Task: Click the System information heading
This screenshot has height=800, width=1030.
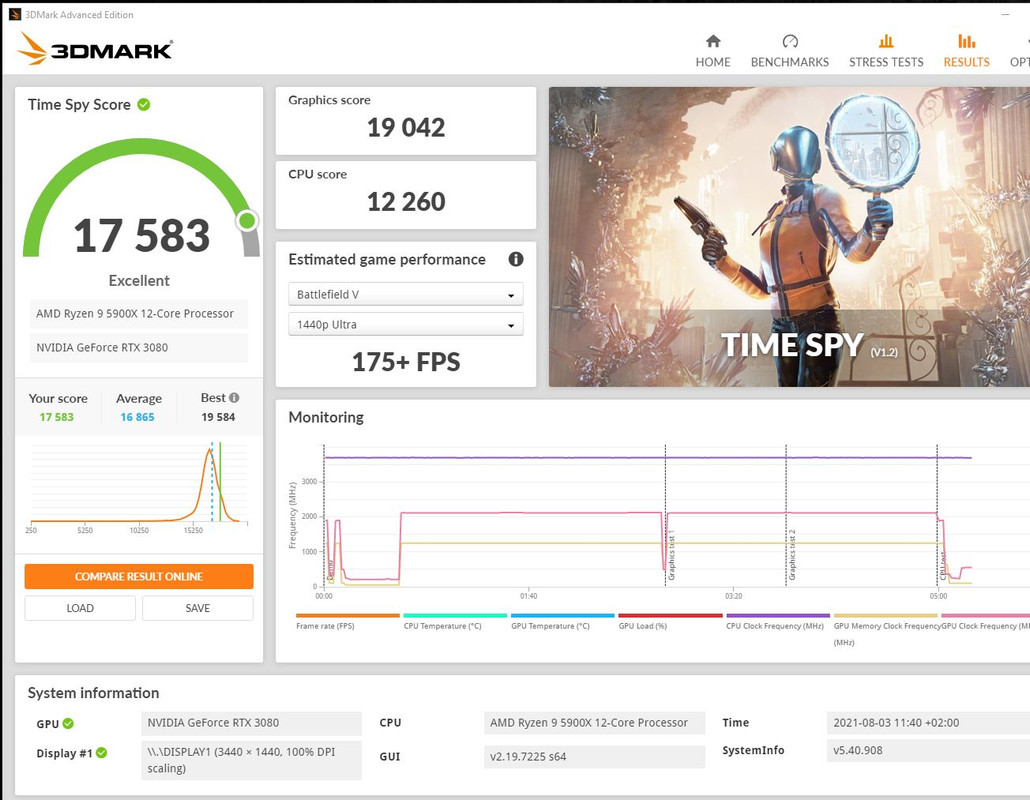Action: [x=93, y=693]
